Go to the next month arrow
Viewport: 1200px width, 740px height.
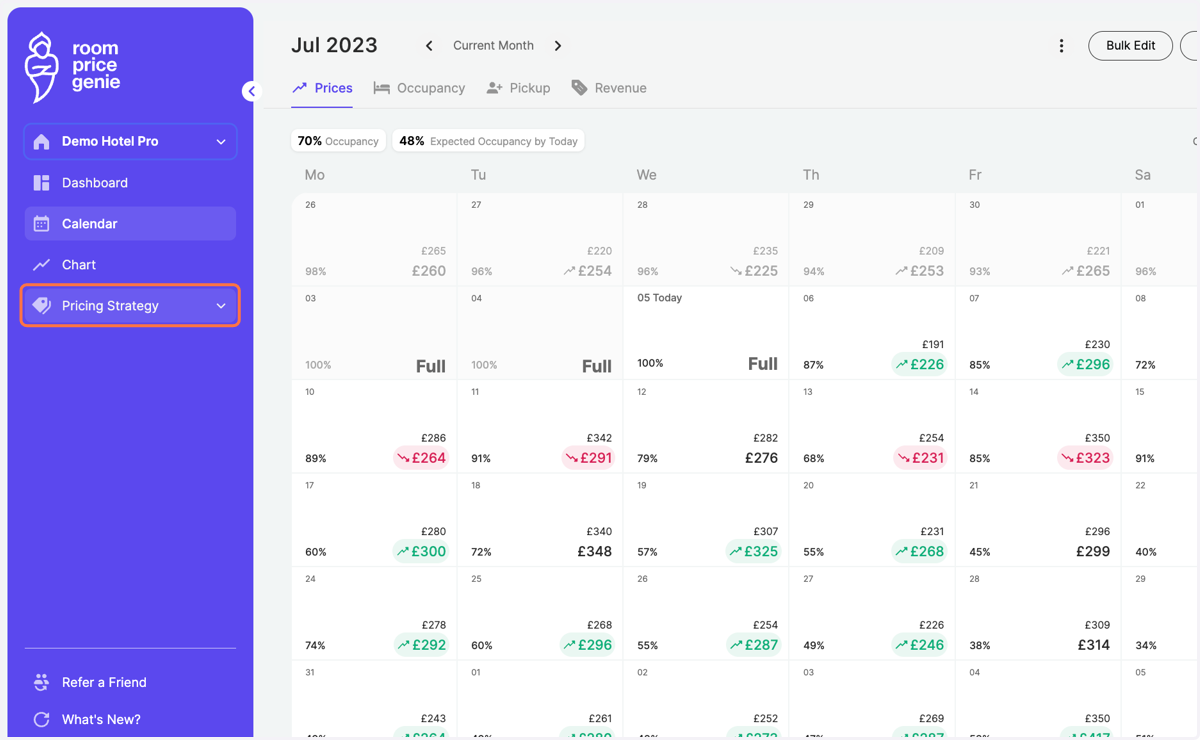(558, 46)
